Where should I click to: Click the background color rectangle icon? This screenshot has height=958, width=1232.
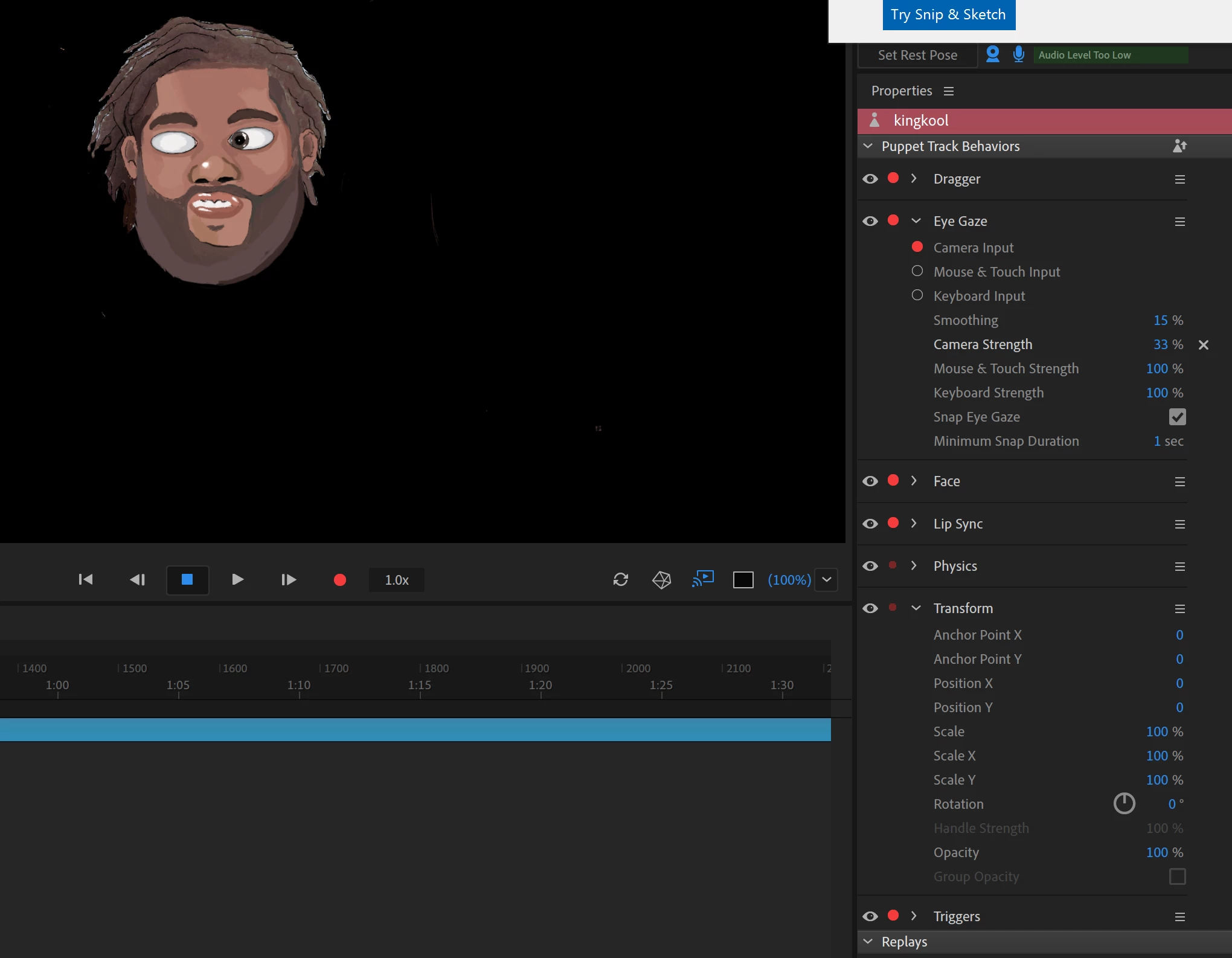click(x=743, y=580)
